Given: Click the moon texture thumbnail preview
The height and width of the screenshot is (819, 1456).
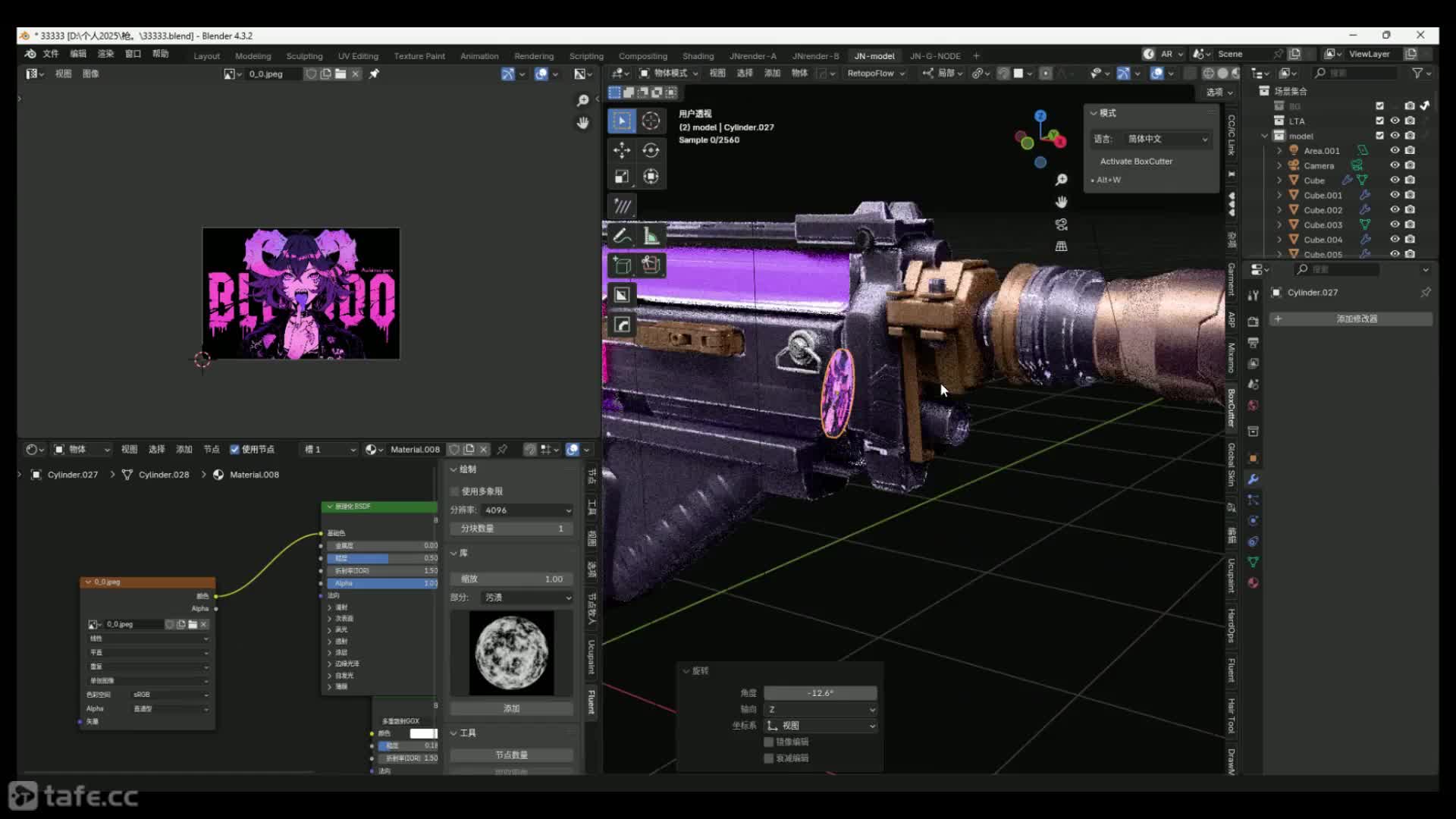Looking at the screenshot, I should 512,653.
